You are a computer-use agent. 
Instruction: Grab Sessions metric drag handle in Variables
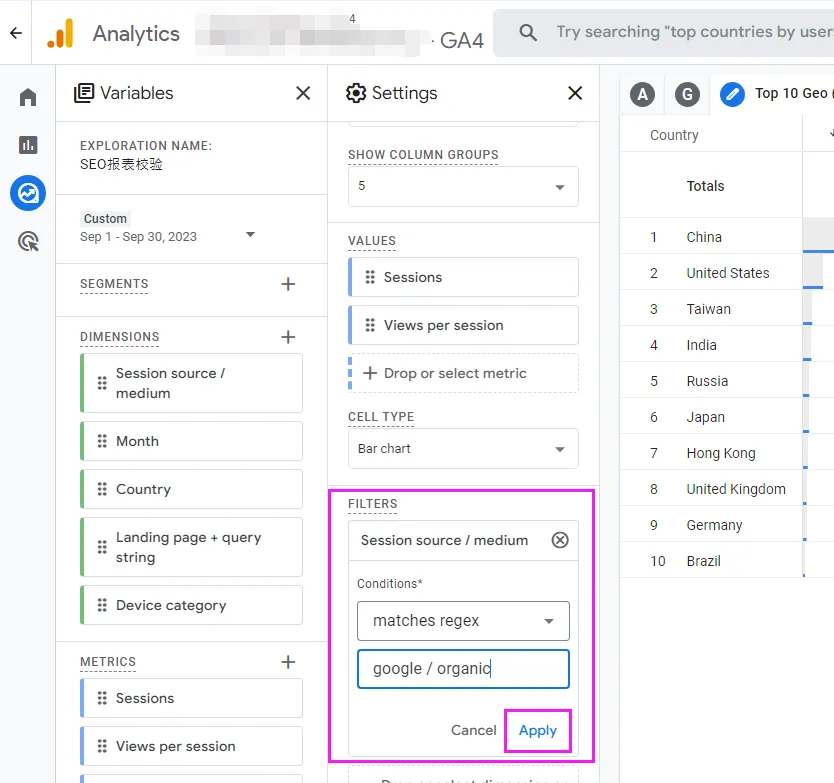point(102,698)
